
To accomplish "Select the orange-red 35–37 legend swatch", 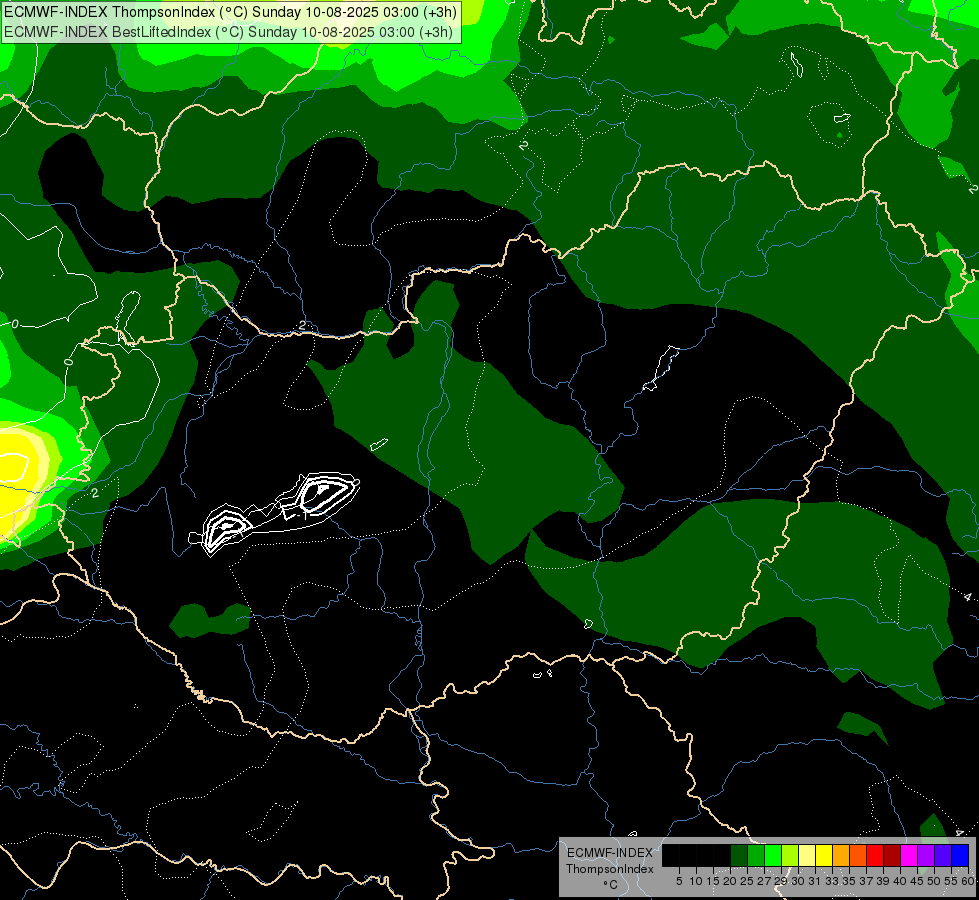I will [858, 855].
